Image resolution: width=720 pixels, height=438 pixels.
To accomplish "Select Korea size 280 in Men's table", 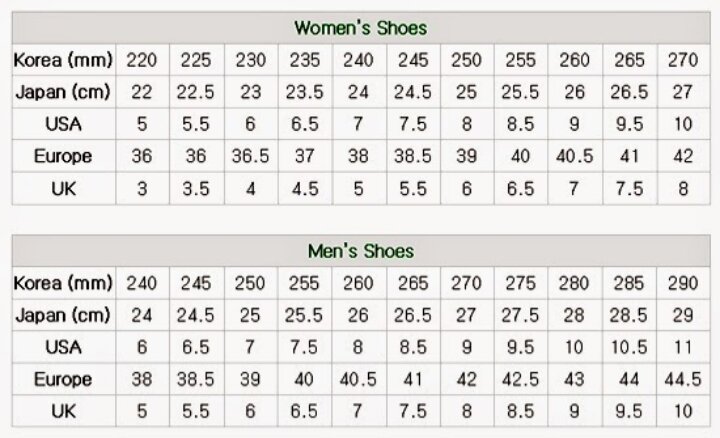I will [575, 283].
